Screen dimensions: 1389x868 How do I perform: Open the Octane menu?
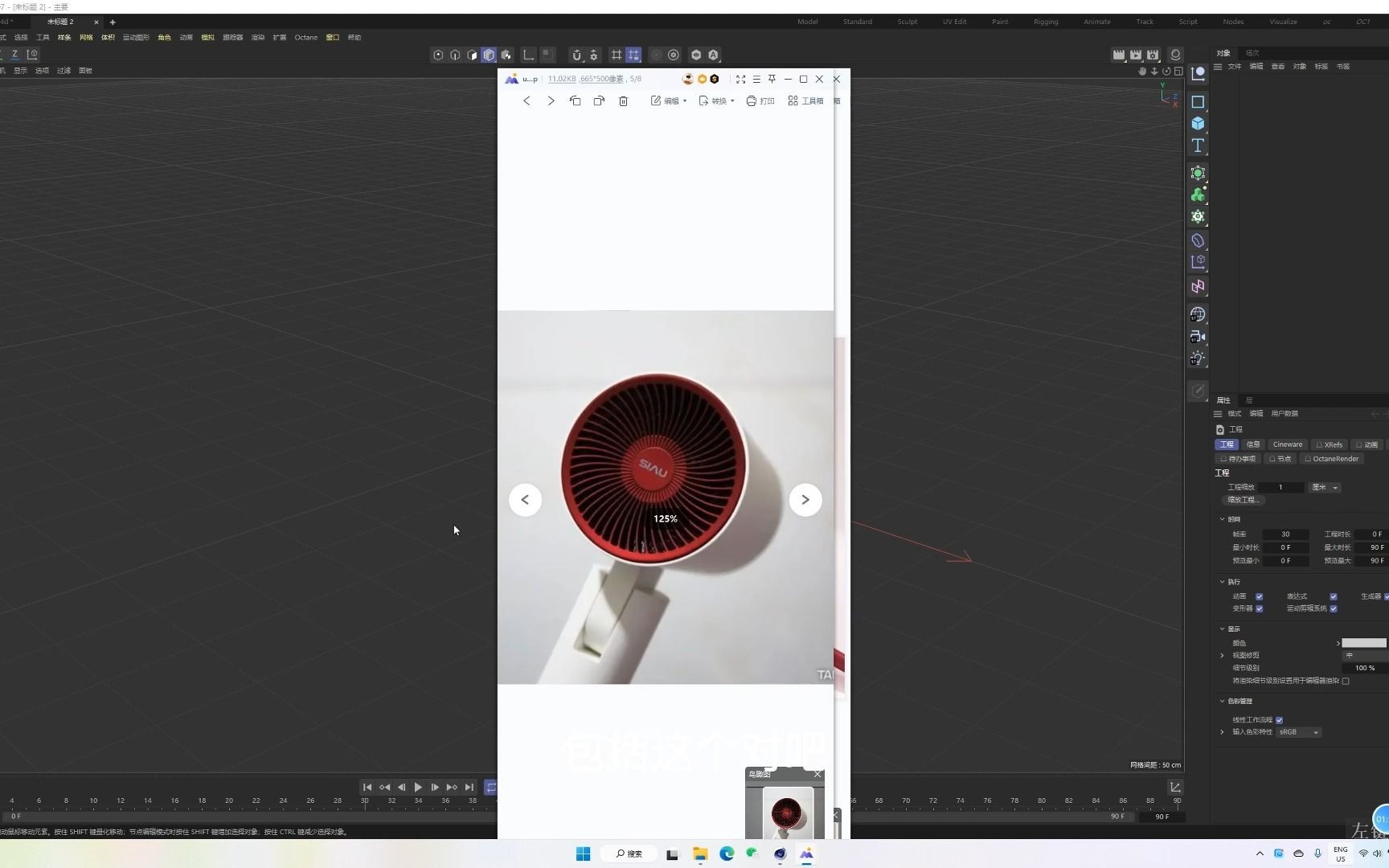pyautogui.click(x=305, y=37)
